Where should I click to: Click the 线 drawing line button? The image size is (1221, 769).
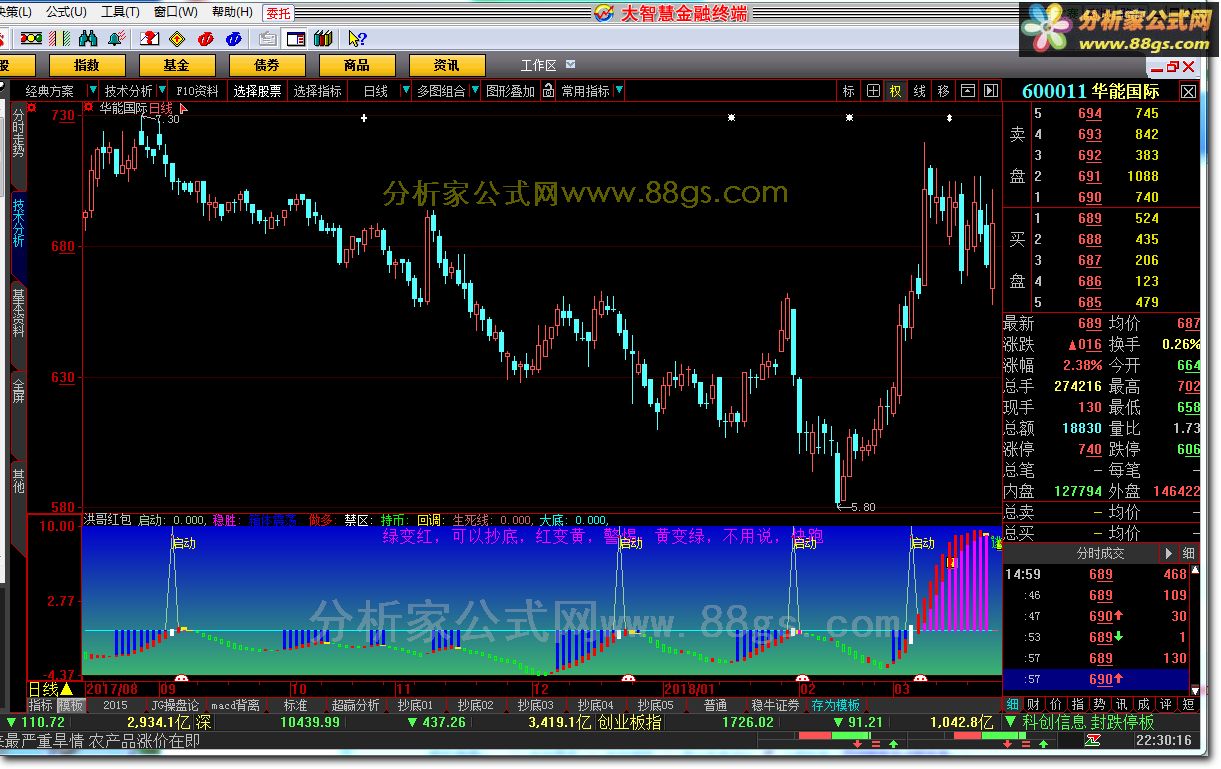(919, 91)
